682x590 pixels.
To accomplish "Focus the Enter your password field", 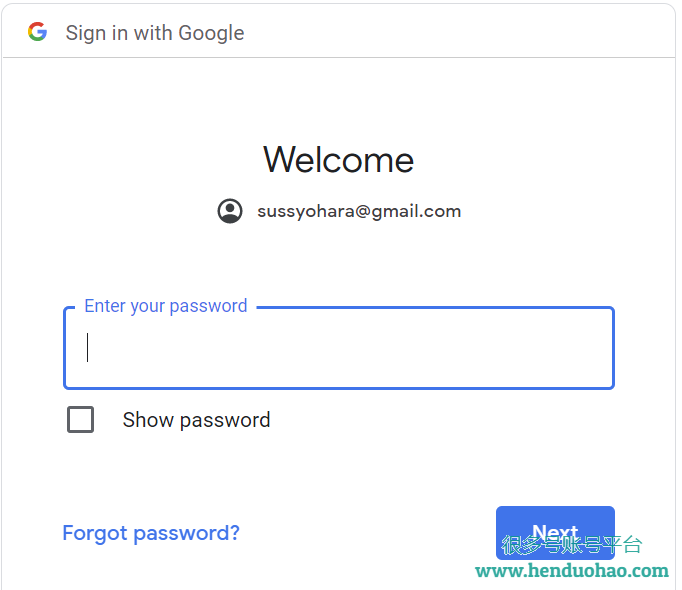I will click(339, 348).
